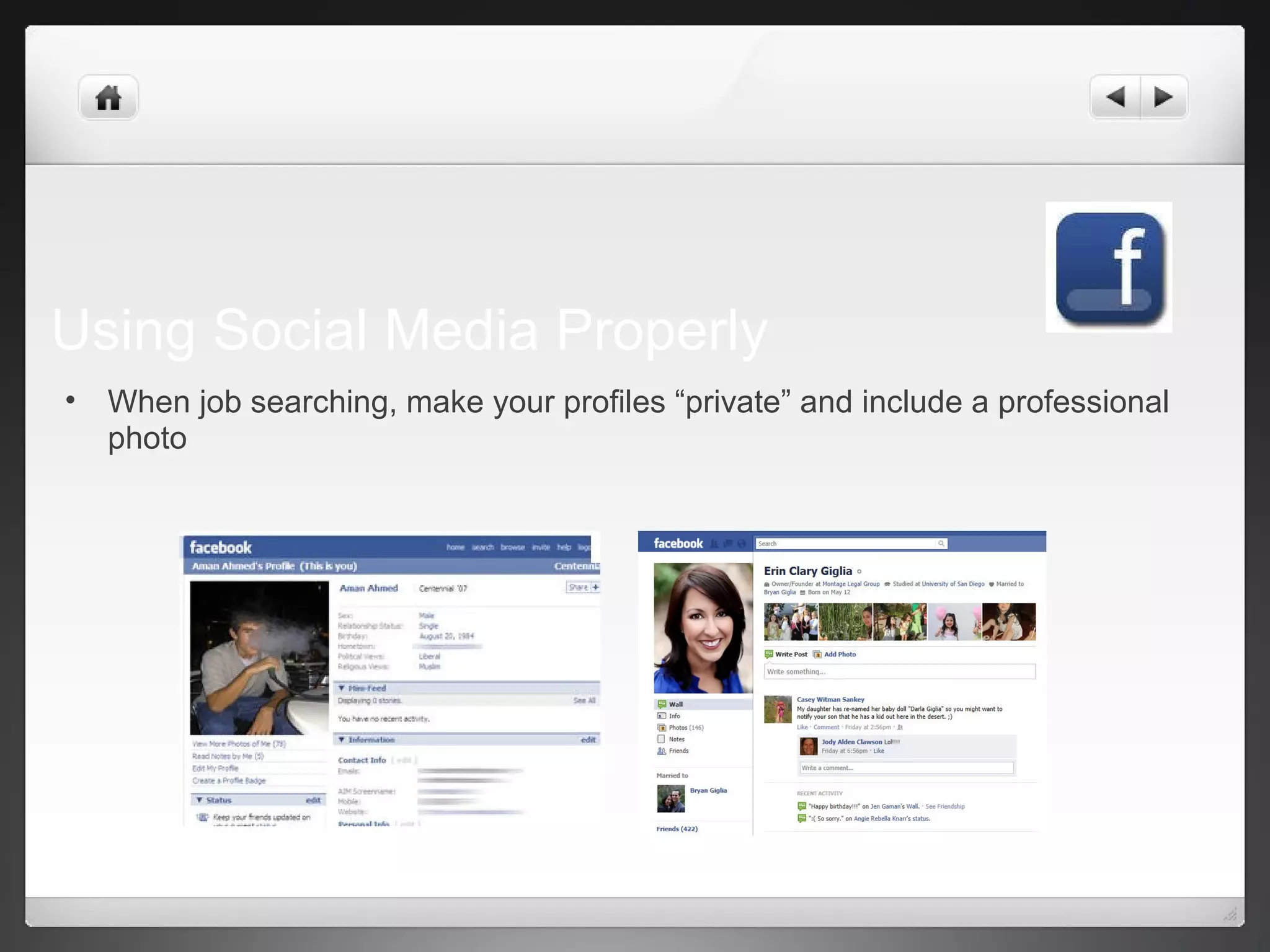Click Jody Alden Clawson's comment avatar
The width and height of the screenshot is (1270, 952).
809,746
